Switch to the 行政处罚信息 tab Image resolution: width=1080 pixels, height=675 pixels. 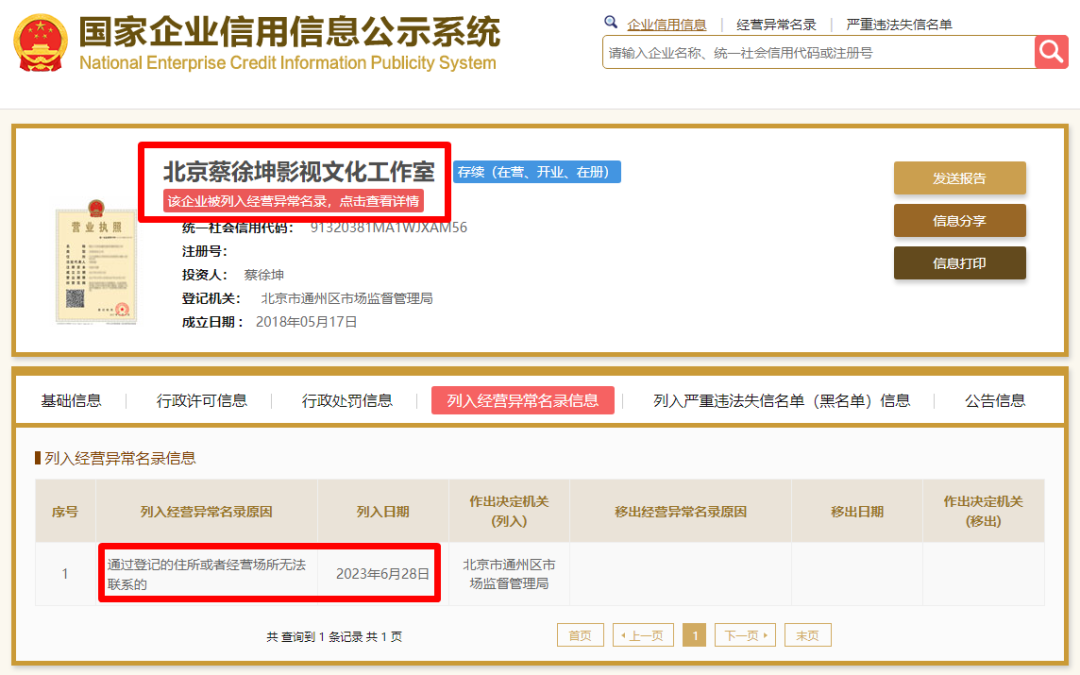pos(347,401)
